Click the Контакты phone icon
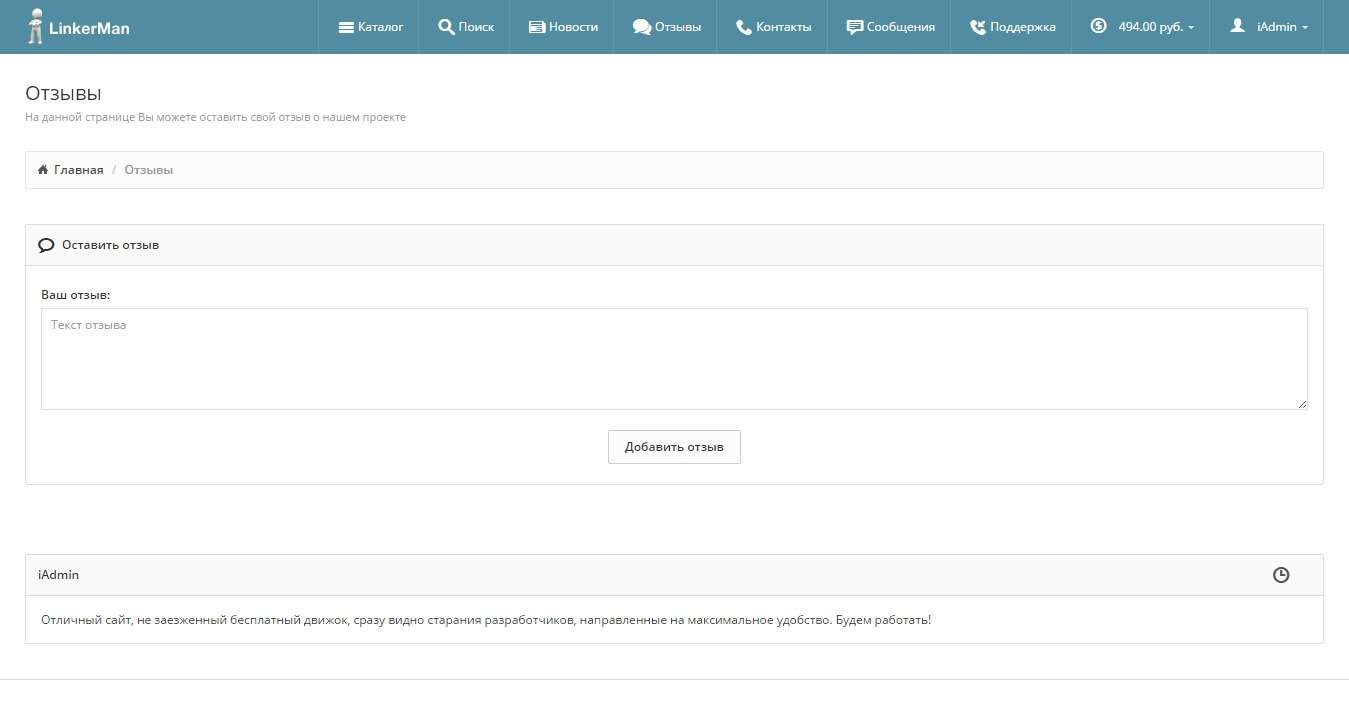 [743, 27]
